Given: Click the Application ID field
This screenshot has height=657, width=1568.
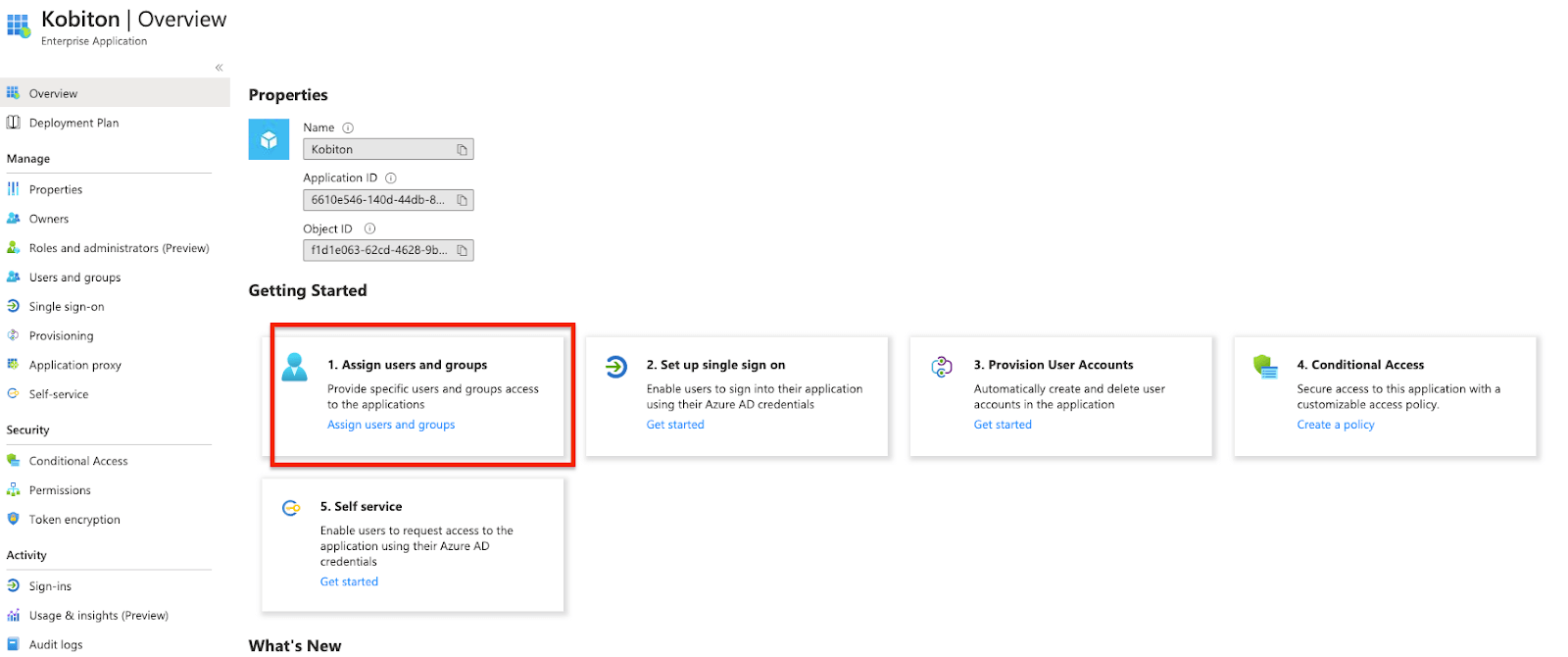Looking at the screenshot, I should click(x=388, y=200).
